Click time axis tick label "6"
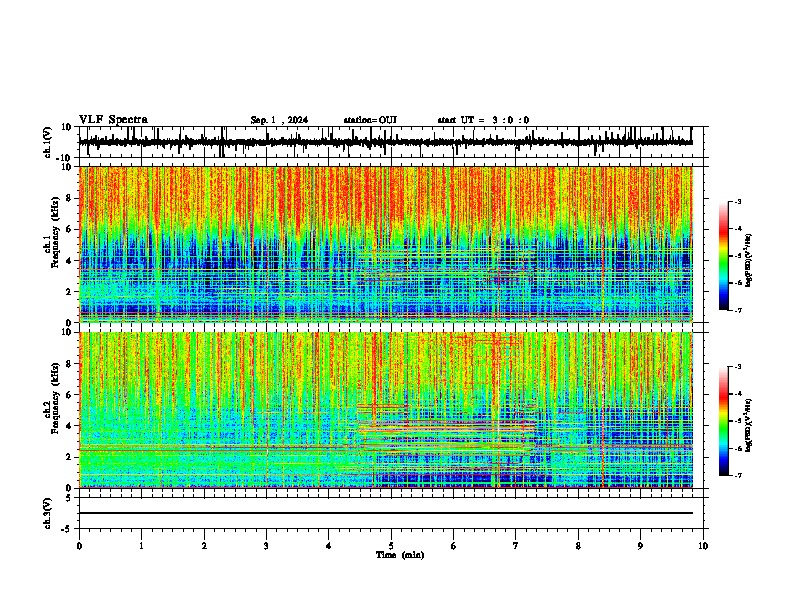Screen dimensions: 792x612 pos(454,546)
